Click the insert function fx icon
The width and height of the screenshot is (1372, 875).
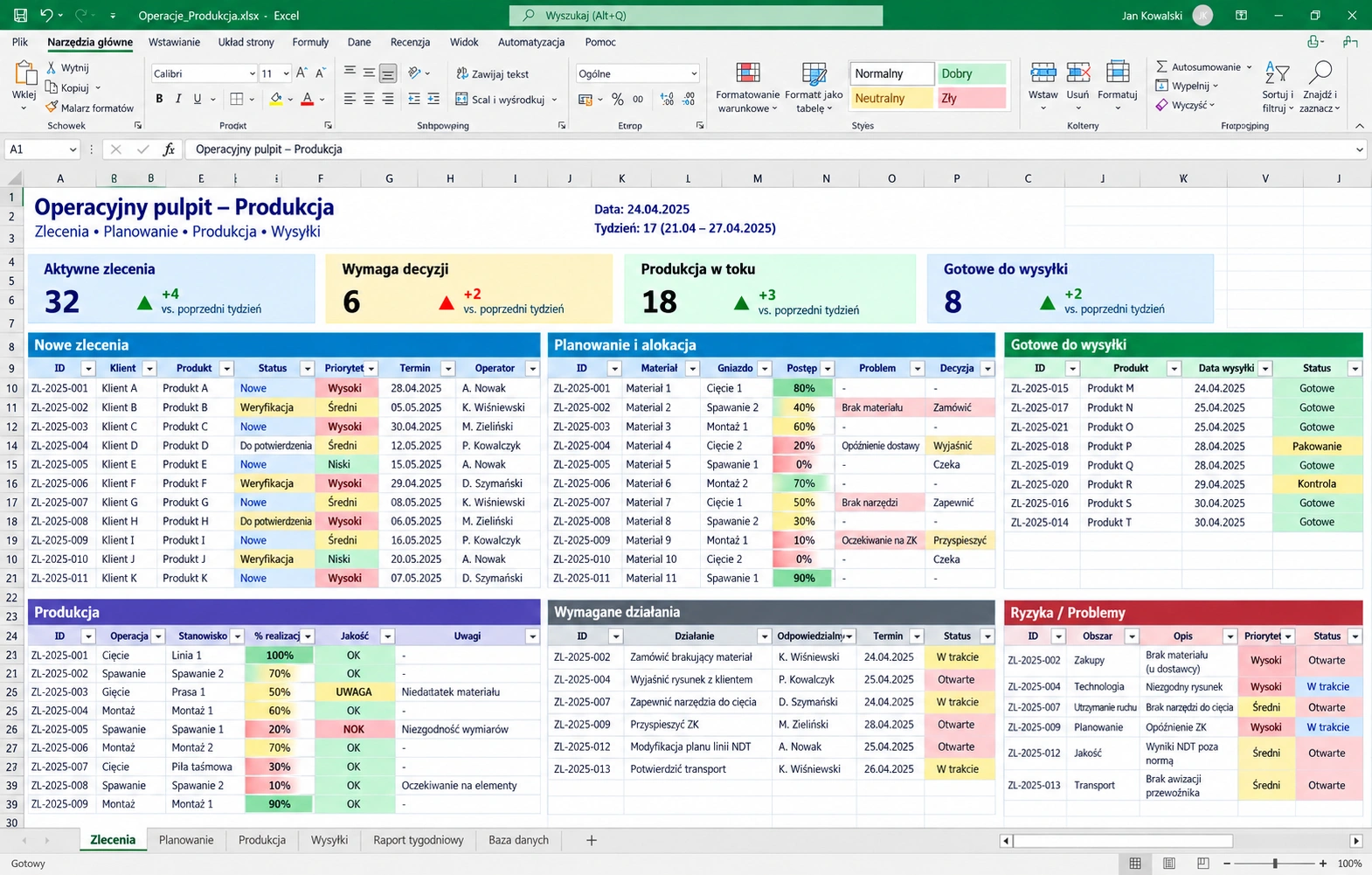pyautogui.click(x=169, y=149)
